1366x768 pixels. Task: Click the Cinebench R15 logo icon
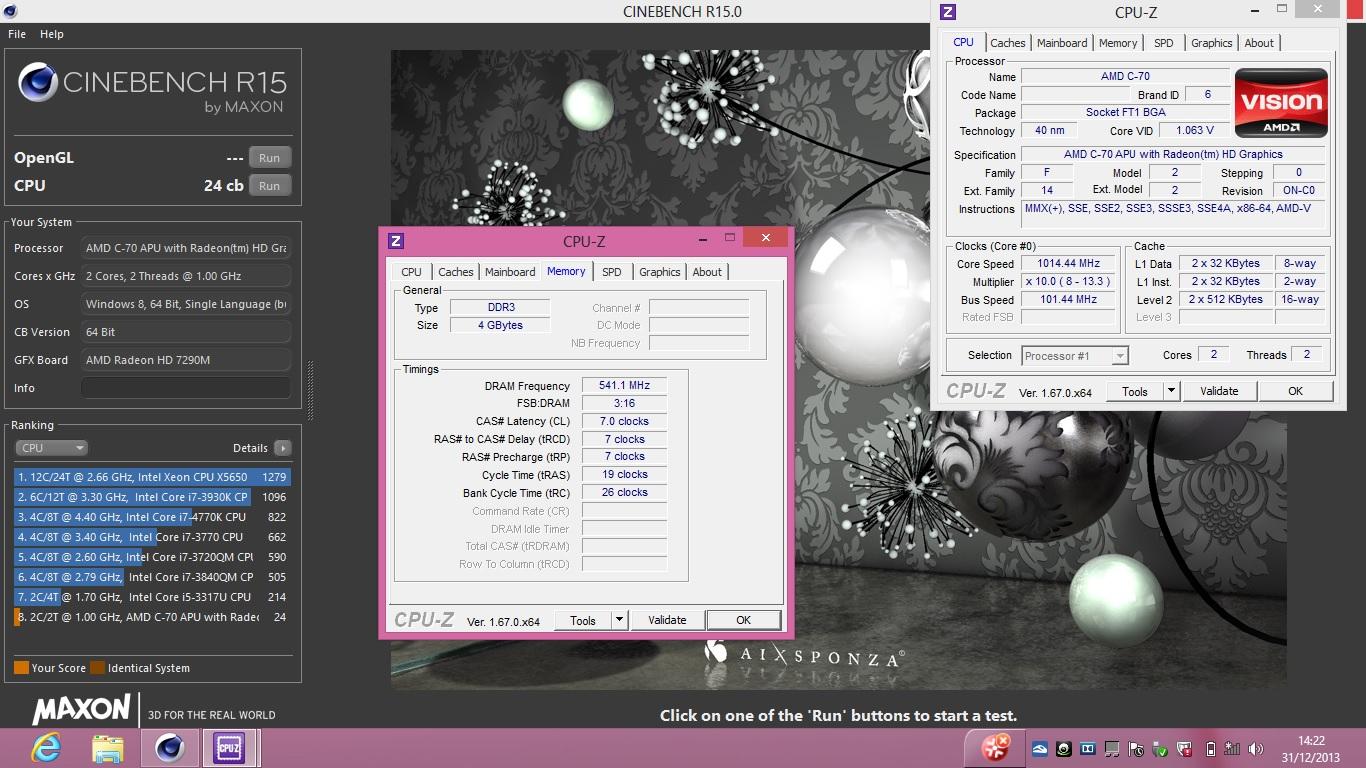[x=37, y=82]
